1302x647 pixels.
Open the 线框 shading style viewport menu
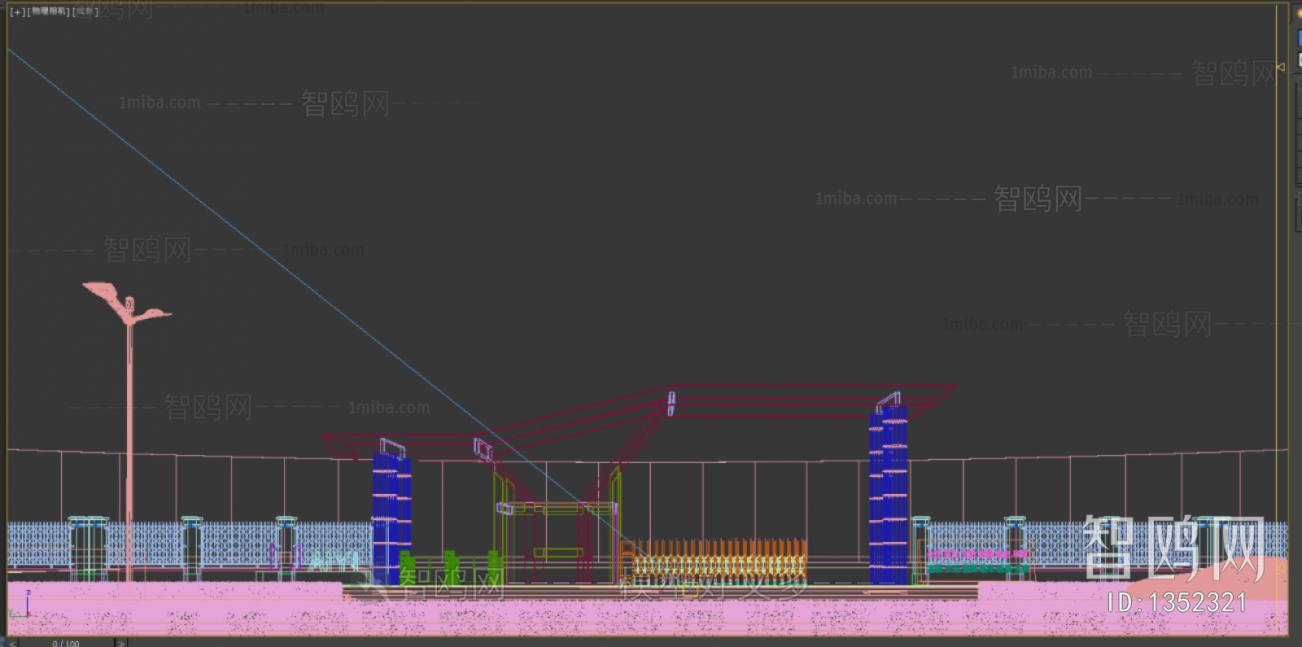pos(85,13)
